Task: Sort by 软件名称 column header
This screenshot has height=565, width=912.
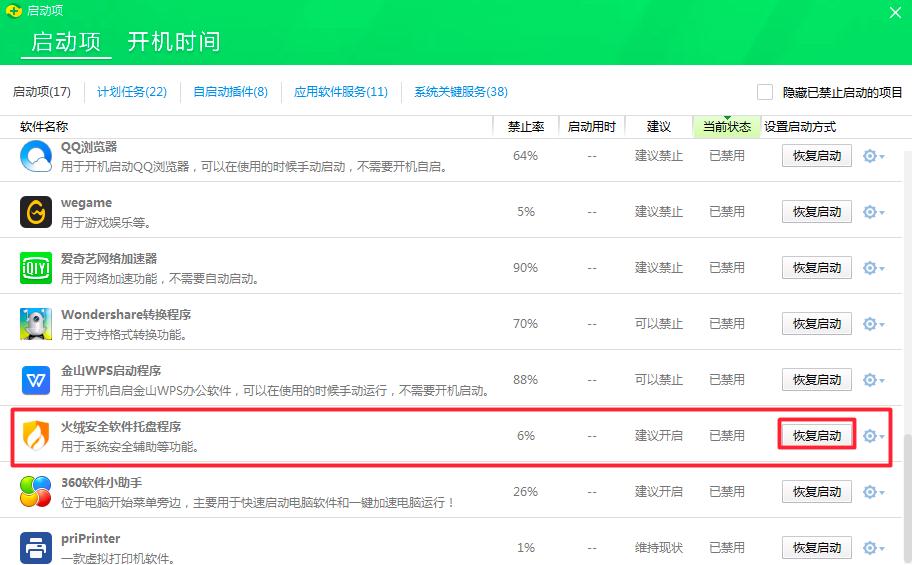Action: coord(44,127)
